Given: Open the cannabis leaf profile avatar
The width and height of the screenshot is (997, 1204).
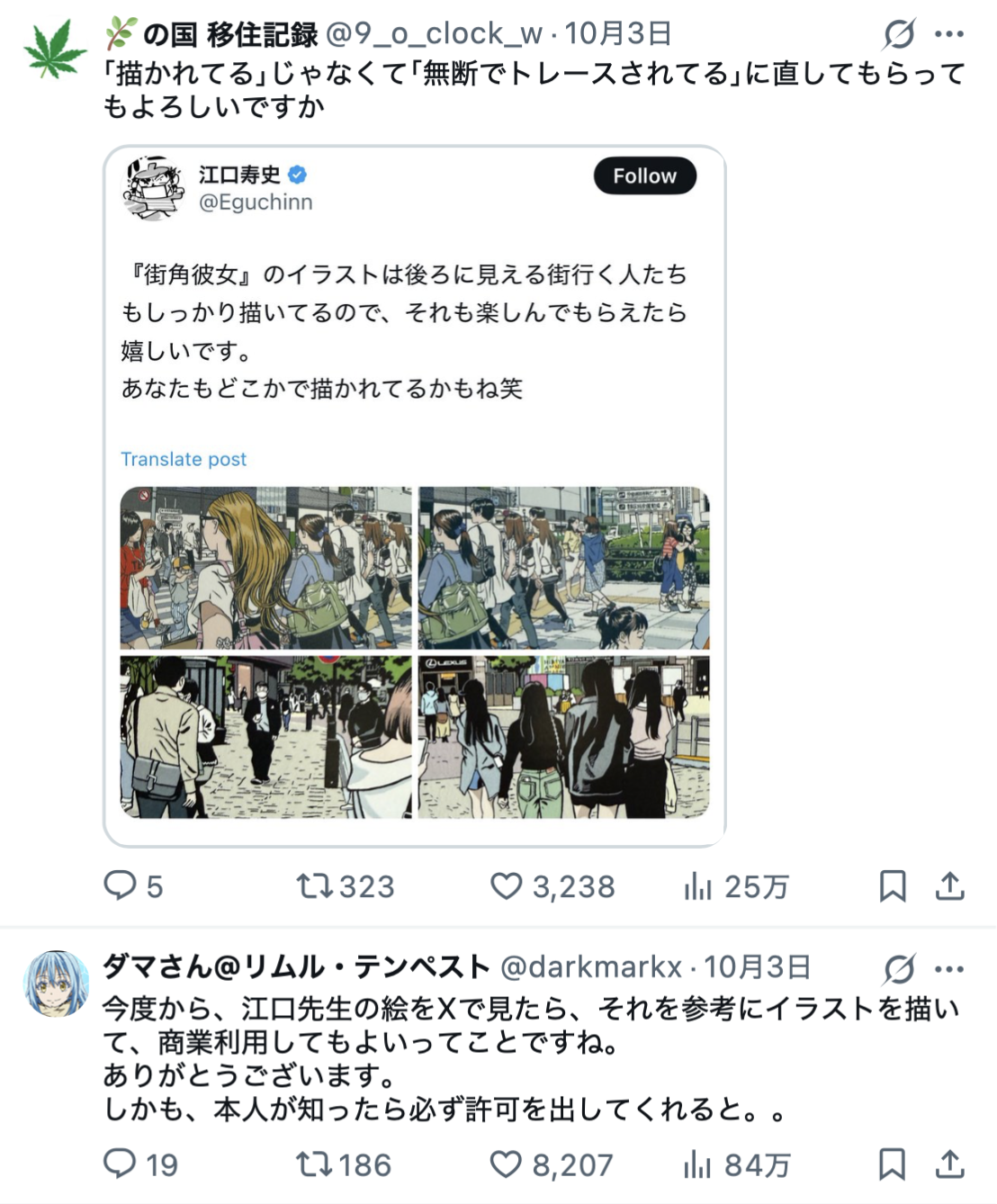Looking at the screenshot, I should 56,51.
